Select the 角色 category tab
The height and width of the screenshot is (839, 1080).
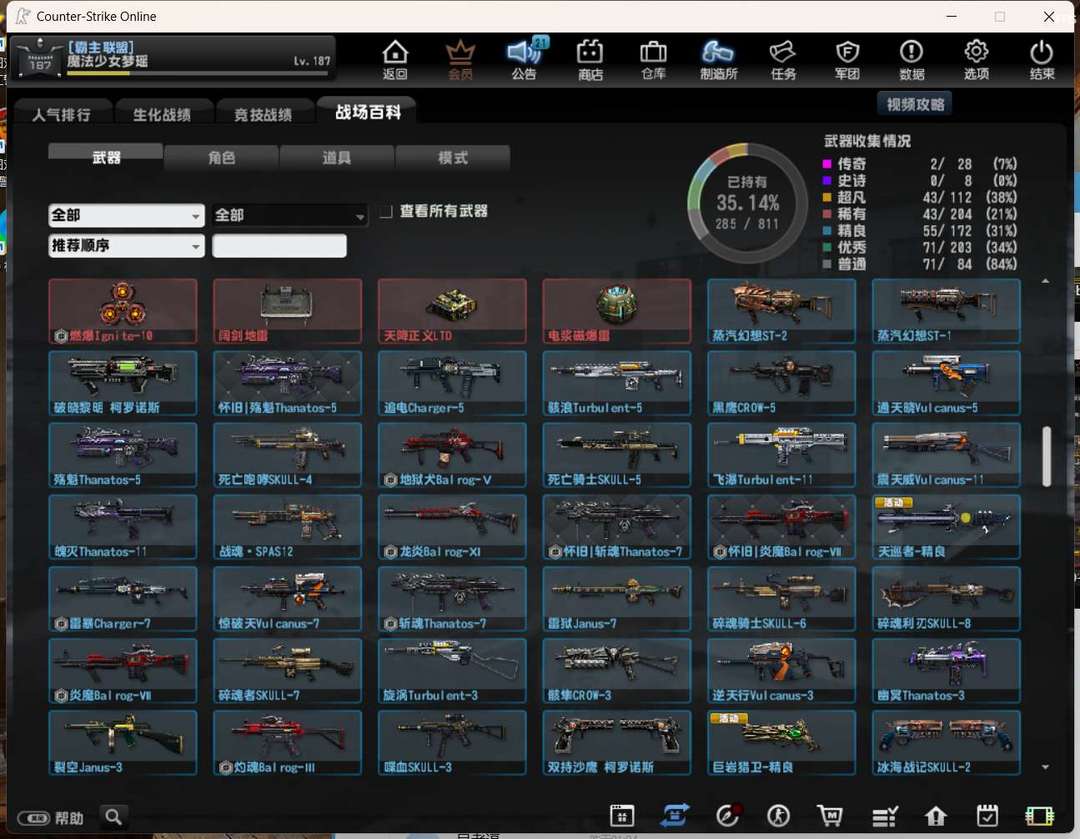point(221,158)
